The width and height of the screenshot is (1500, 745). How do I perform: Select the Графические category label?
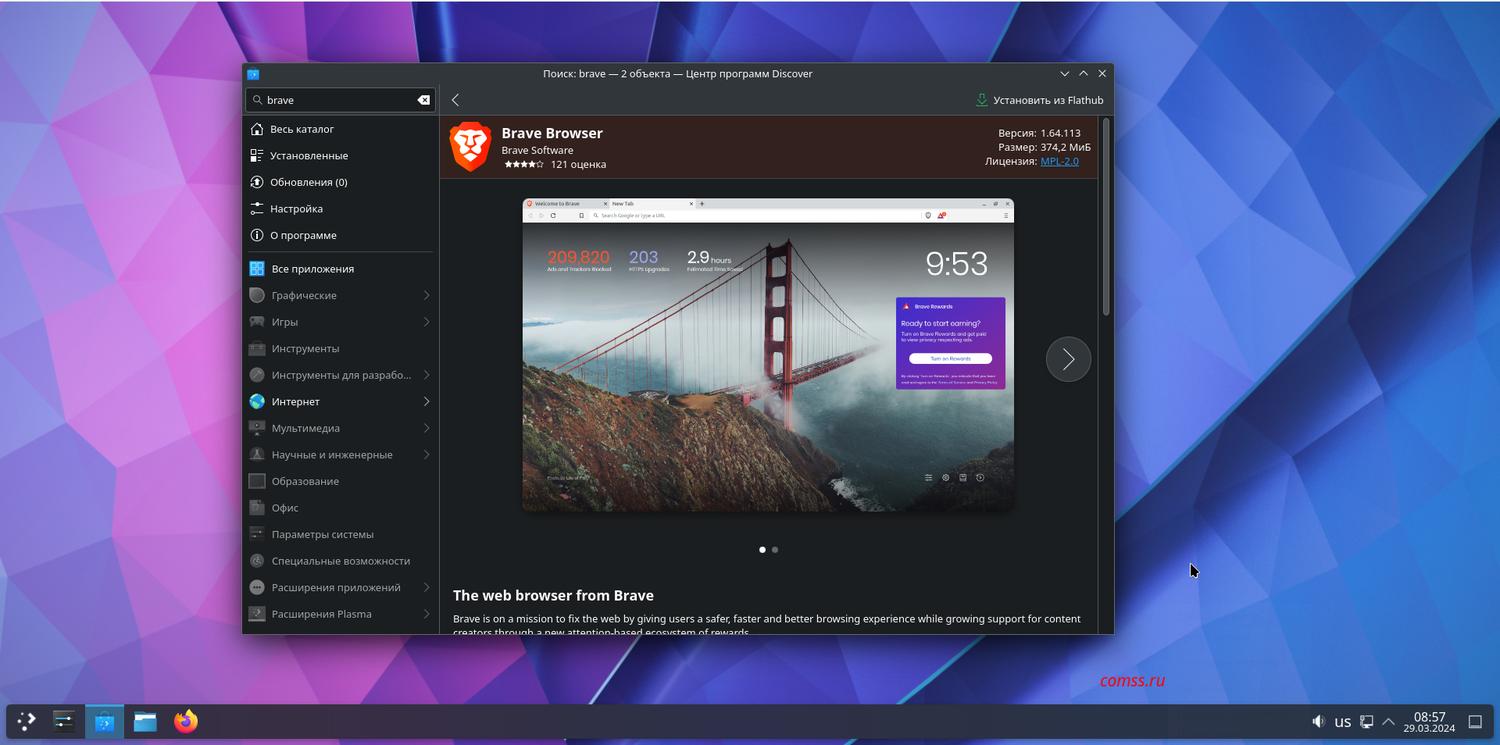click(304, 296)
